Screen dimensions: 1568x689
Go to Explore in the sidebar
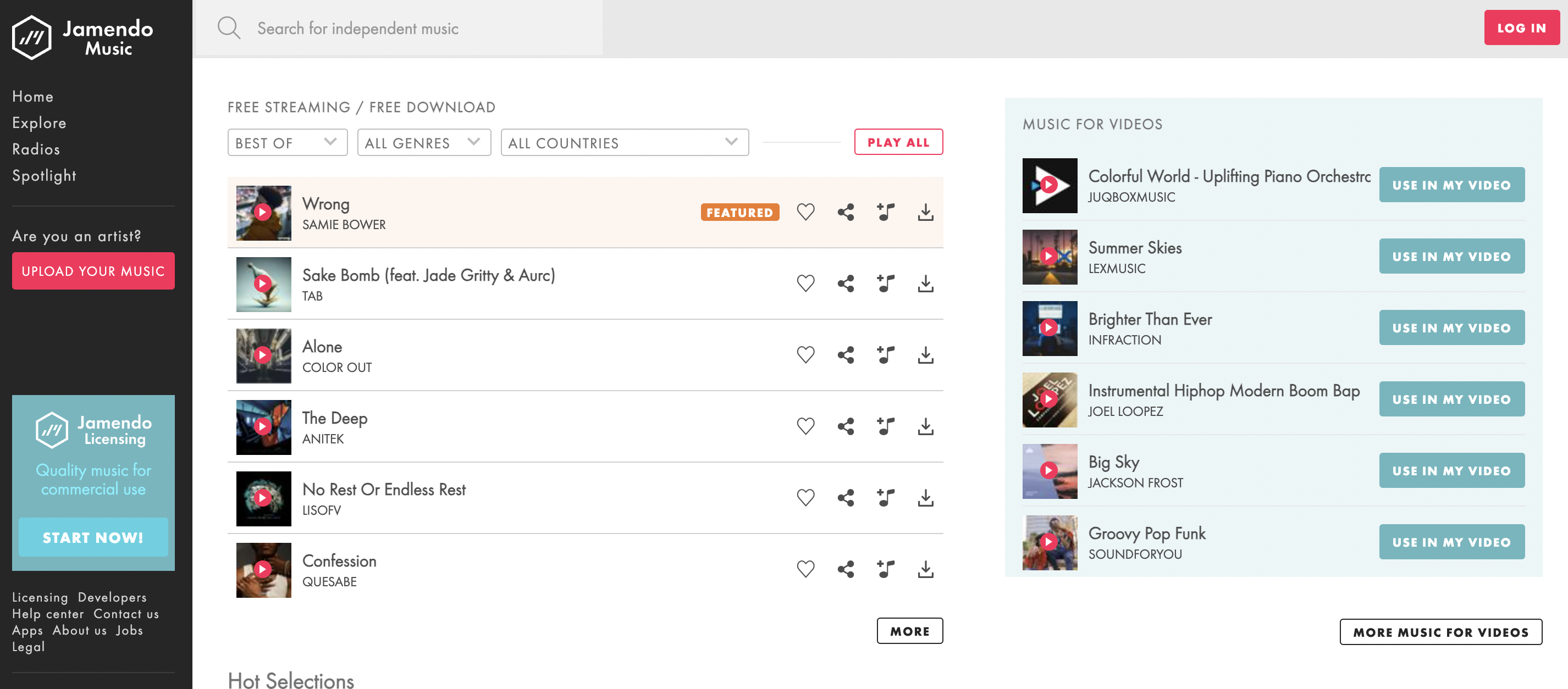point(39,123)
